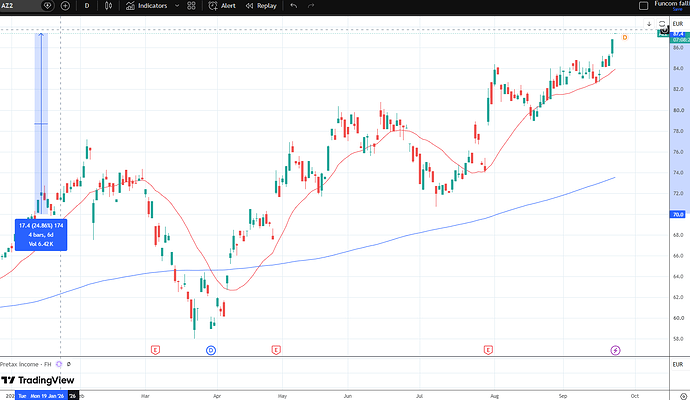Image resolution: width=690 pixels, height=400 pixels.
Task: Click the 70.0 blue price label on scale
Action: pyautogui.click(x=678, y=214)
